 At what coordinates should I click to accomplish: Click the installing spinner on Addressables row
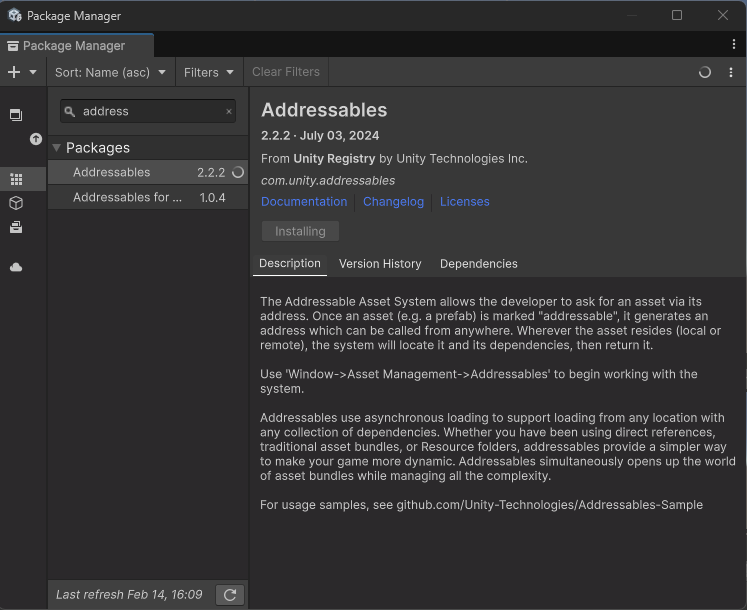(238, 173)
